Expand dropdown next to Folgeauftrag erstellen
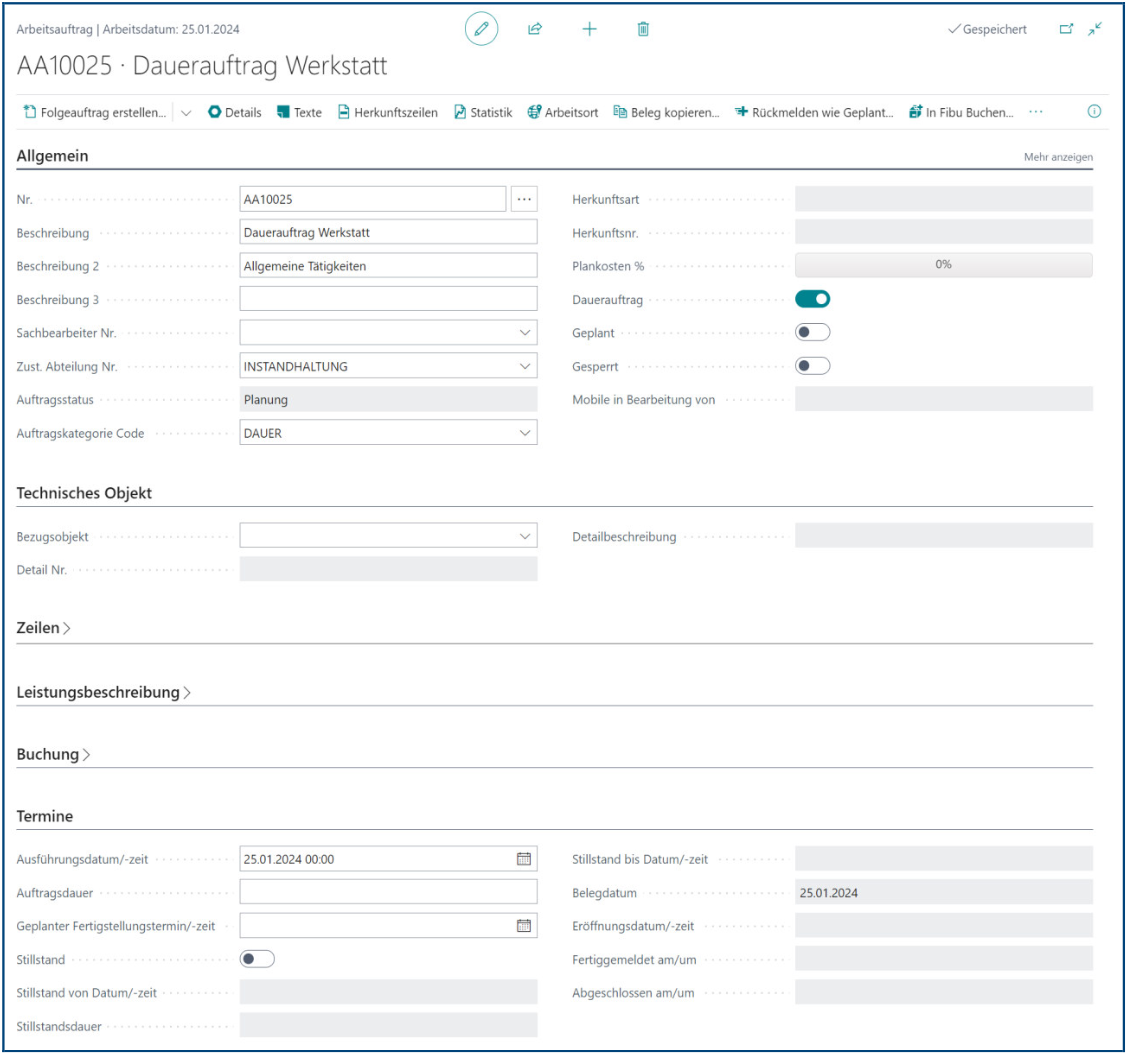The width and height of the screenshot is (1128, 1055). (x=186, y=113)
